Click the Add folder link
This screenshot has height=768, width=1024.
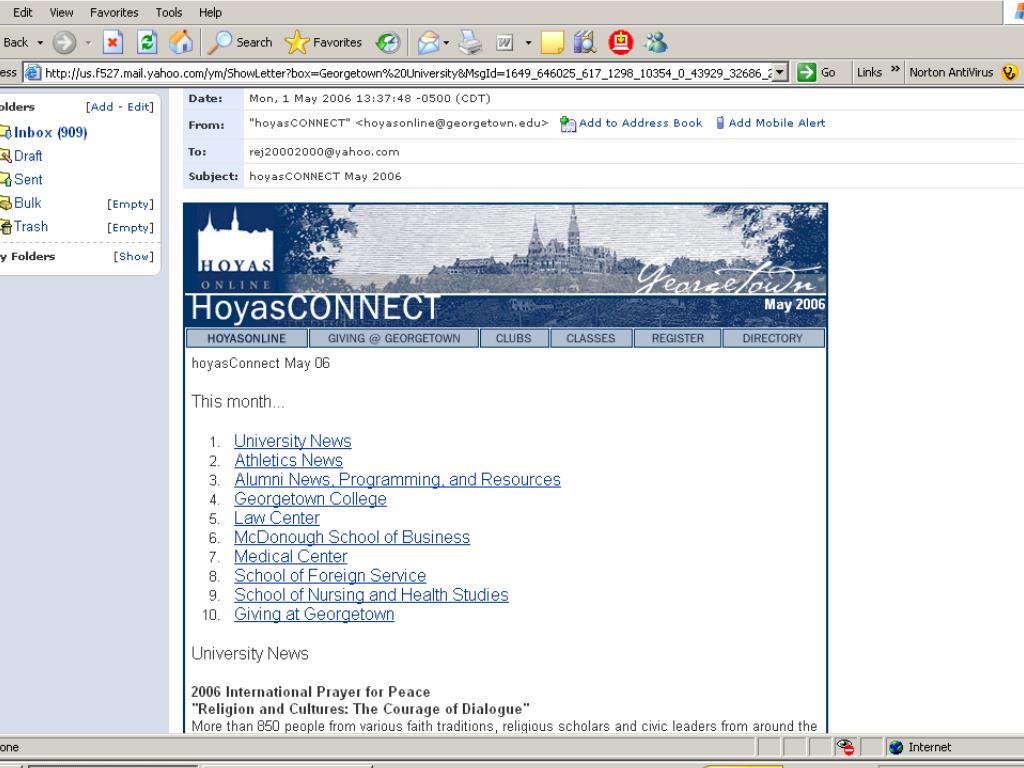(102, 107)
